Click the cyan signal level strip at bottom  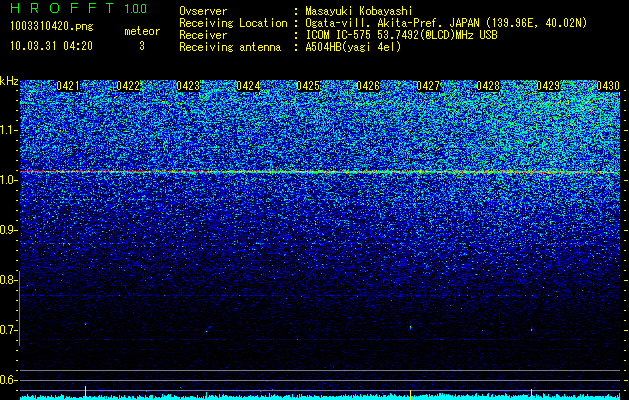pos(320,397)
